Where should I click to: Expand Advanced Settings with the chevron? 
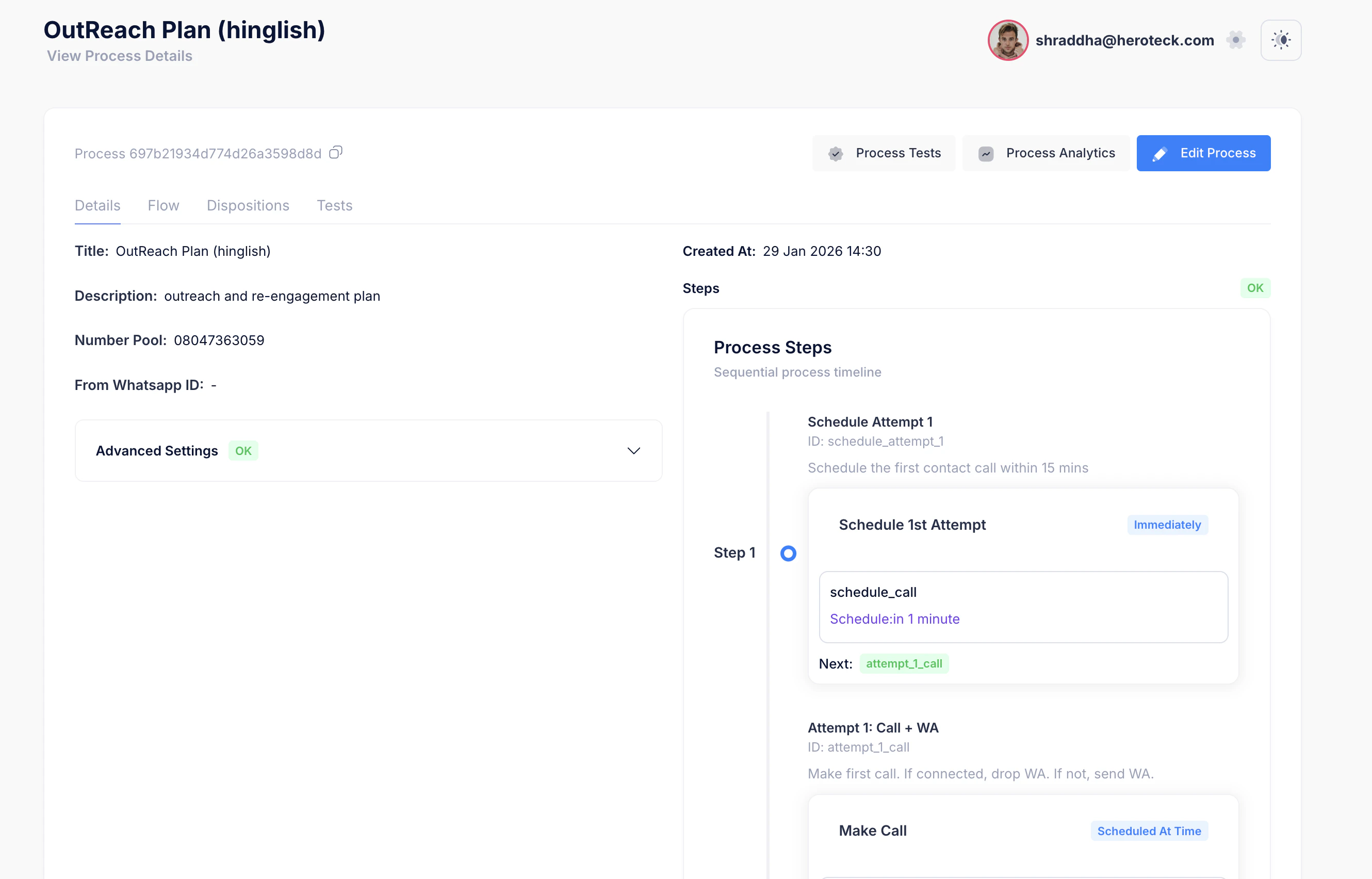click(x=633, y=451)
